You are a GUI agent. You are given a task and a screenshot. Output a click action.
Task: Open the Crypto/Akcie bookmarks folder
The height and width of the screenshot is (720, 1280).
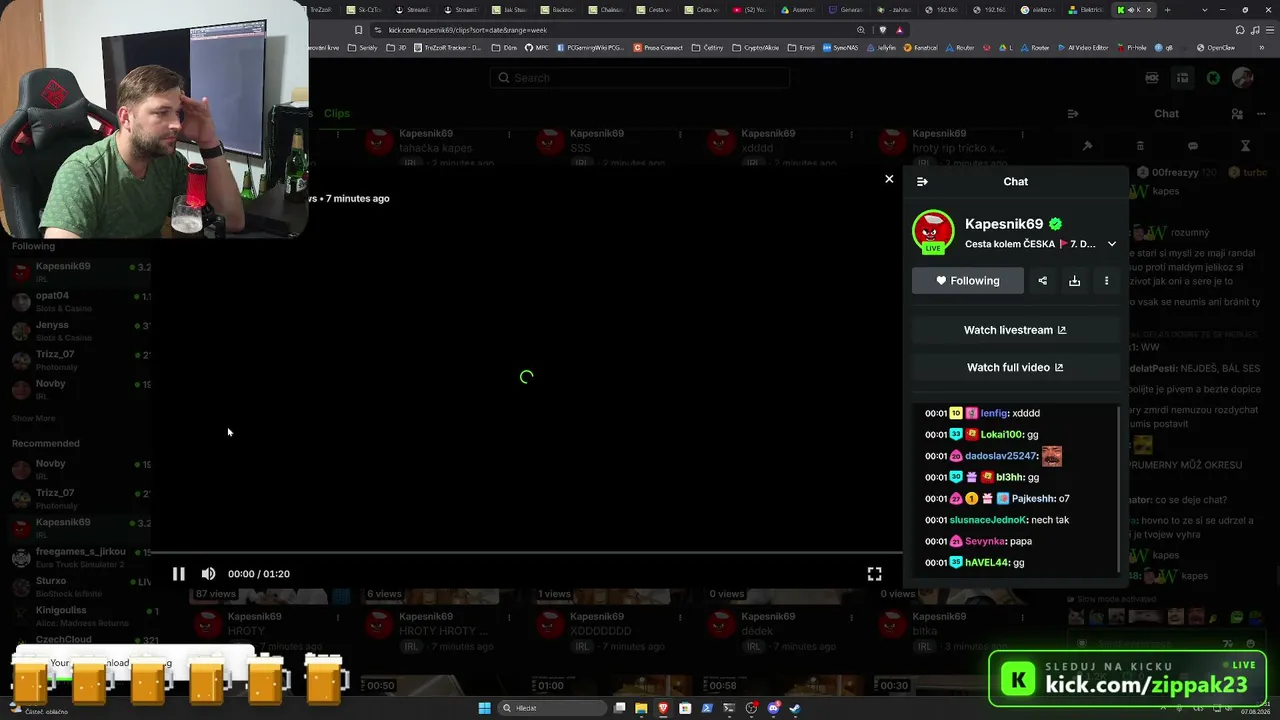point(757,48)
